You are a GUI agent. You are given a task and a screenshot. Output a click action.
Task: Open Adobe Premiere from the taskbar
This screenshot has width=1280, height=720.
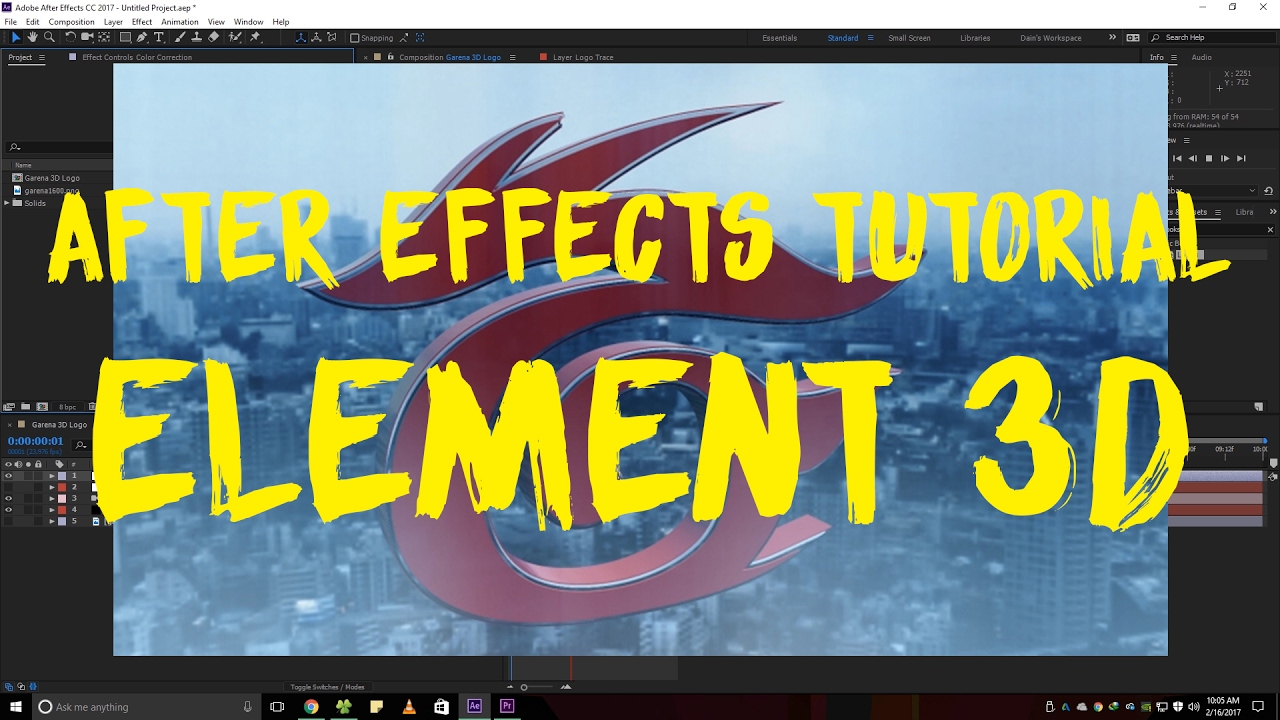pos(507,706)
